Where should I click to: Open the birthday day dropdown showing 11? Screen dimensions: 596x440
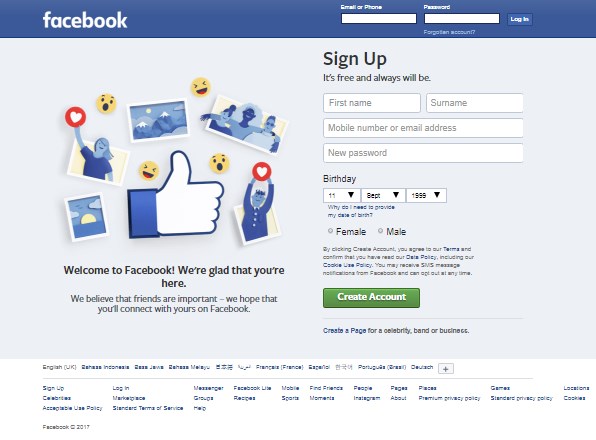click(341, 195)
